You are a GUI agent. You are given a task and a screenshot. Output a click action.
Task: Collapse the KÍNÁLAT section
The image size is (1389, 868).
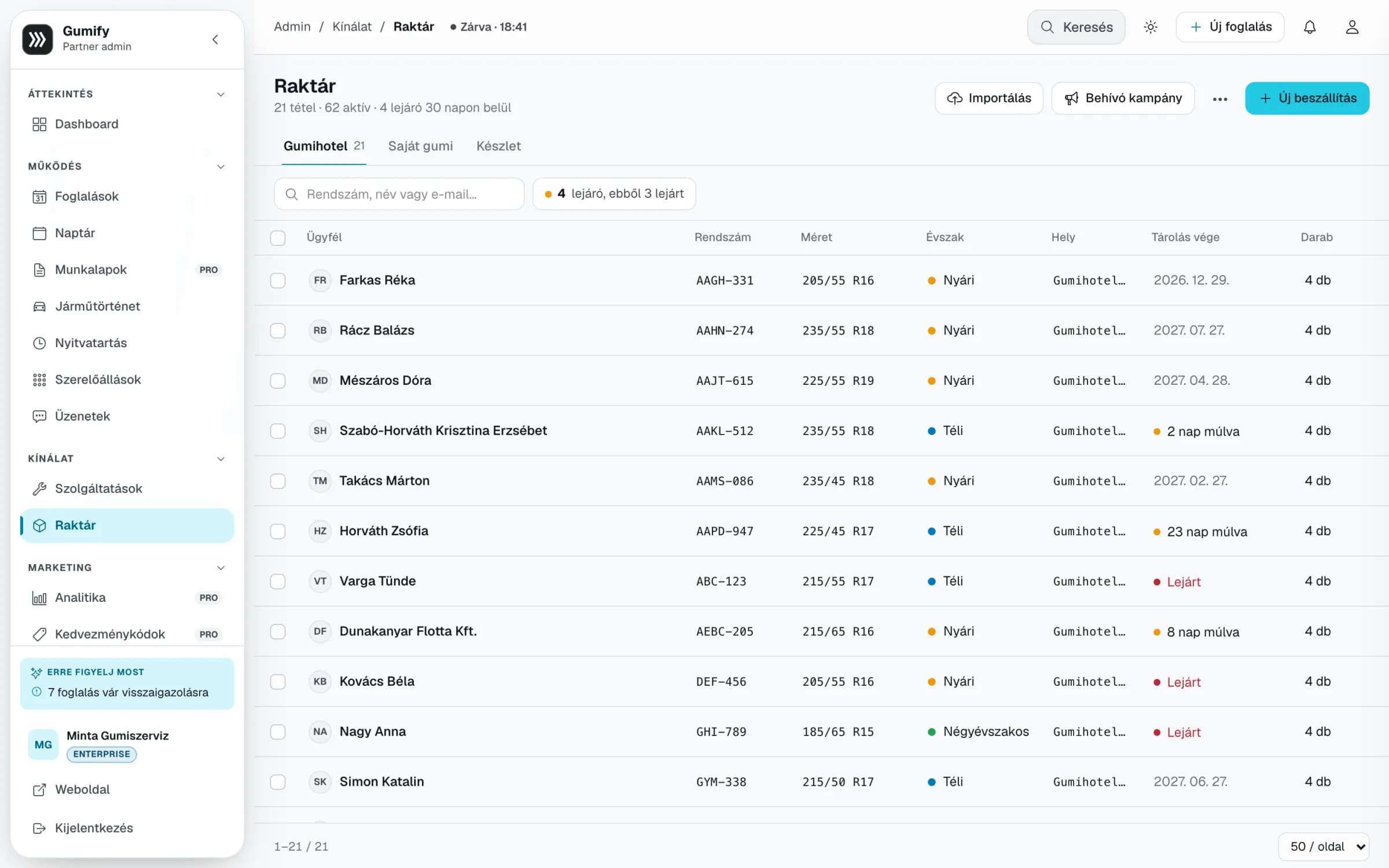click(221, 459)
